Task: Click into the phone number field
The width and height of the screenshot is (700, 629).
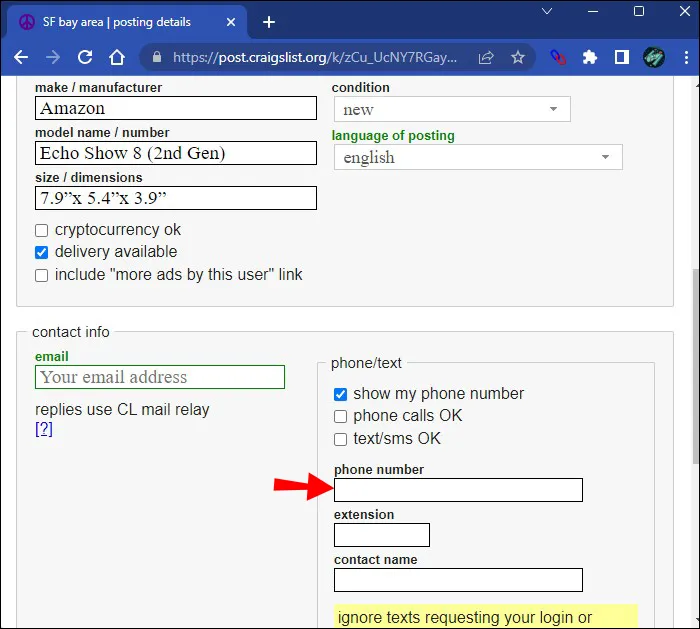Action: [458, 490]
